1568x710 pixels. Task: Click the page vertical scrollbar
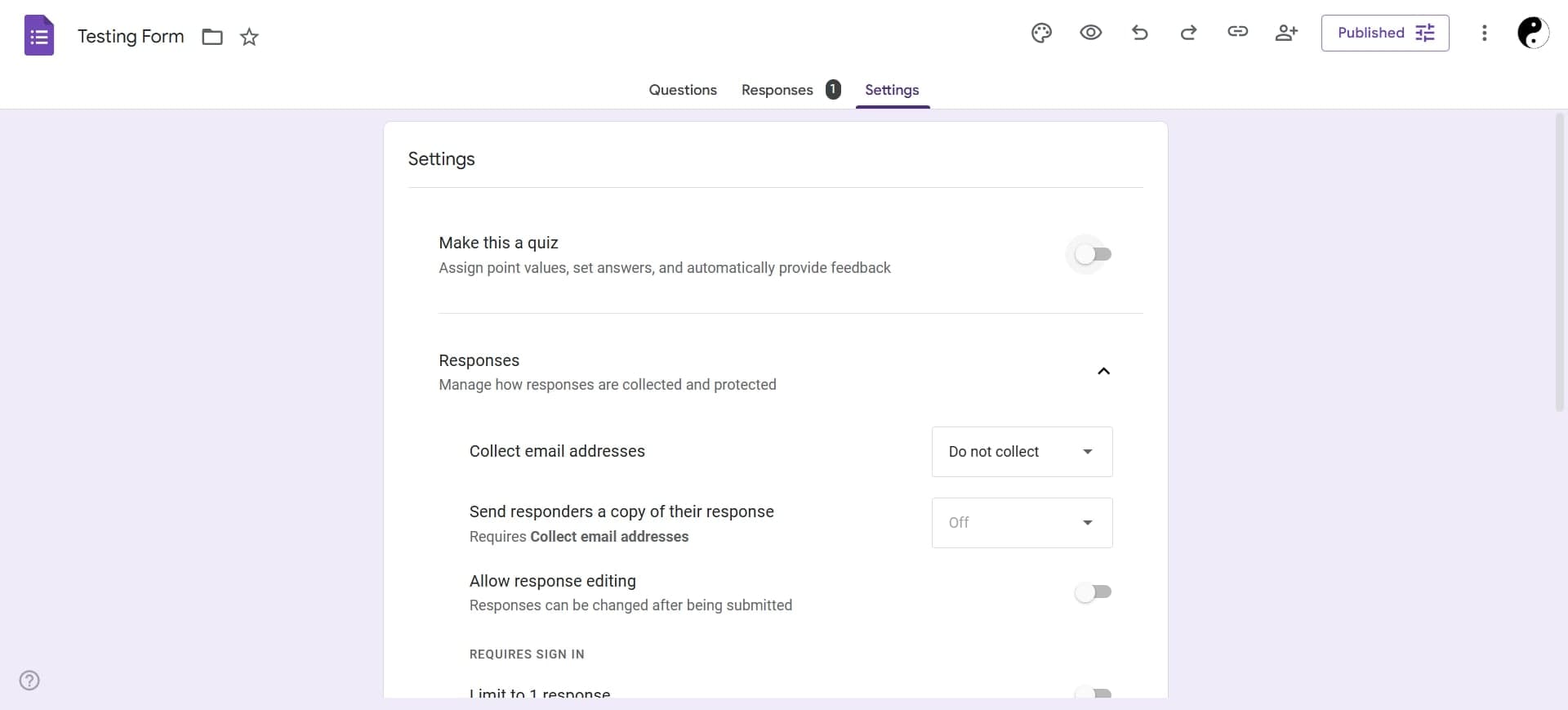tap(1559, 261)
